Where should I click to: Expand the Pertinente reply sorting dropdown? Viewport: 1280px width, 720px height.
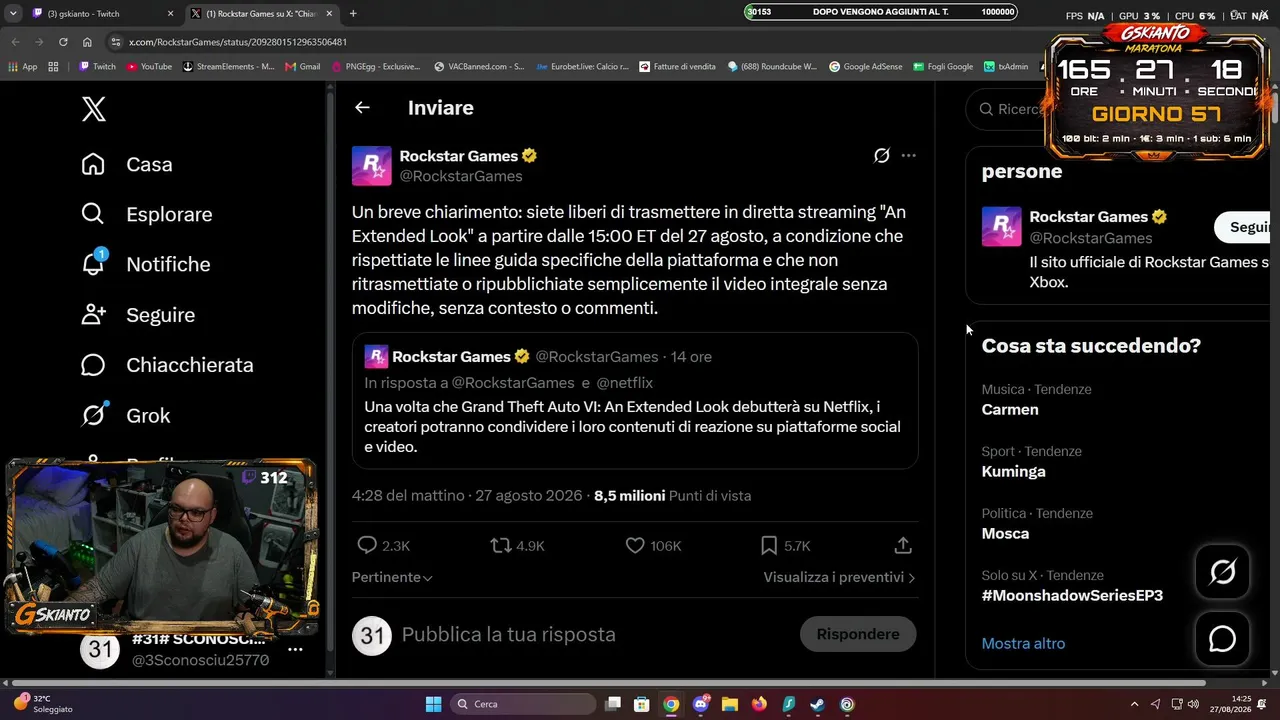point(392,577)
